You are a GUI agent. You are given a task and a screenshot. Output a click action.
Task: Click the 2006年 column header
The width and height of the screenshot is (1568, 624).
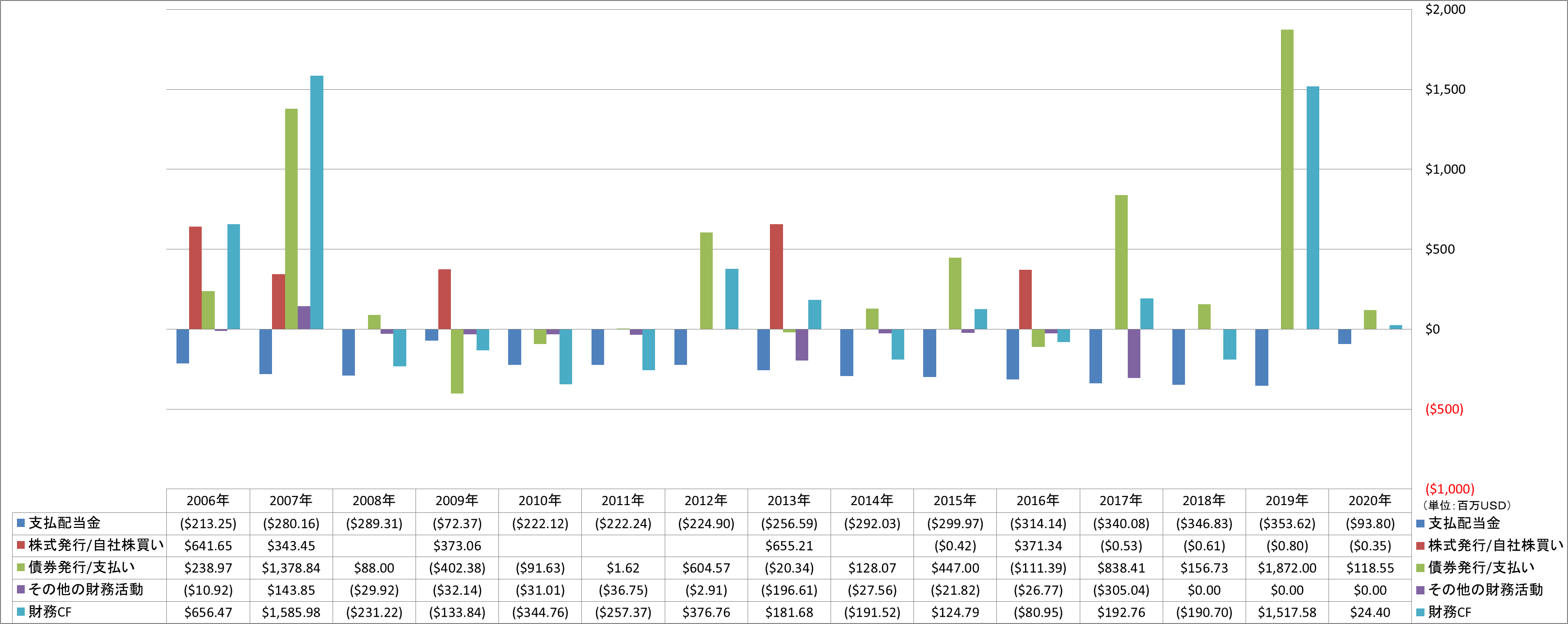208,500
